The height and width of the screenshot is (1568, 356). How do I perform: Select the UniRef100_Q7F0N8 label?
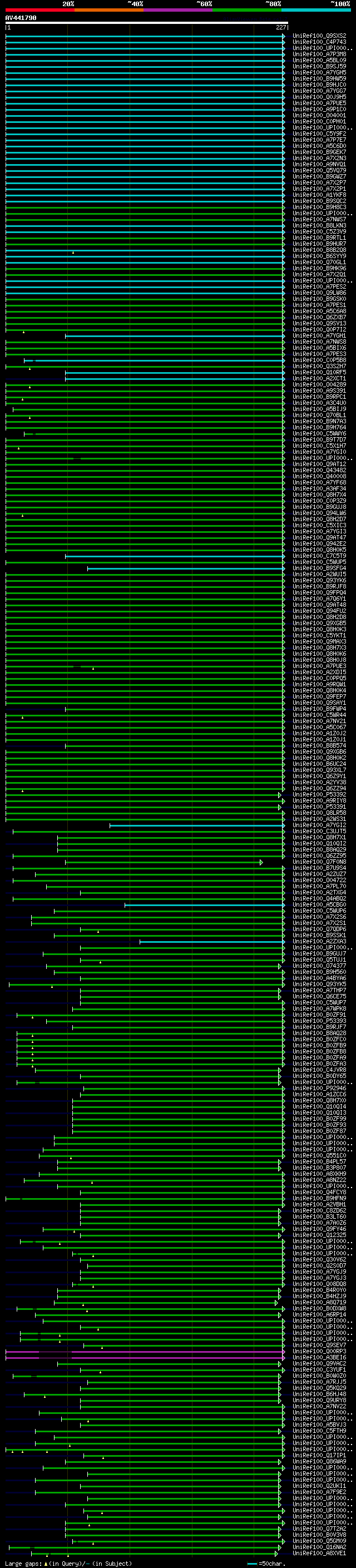(319, 863)
